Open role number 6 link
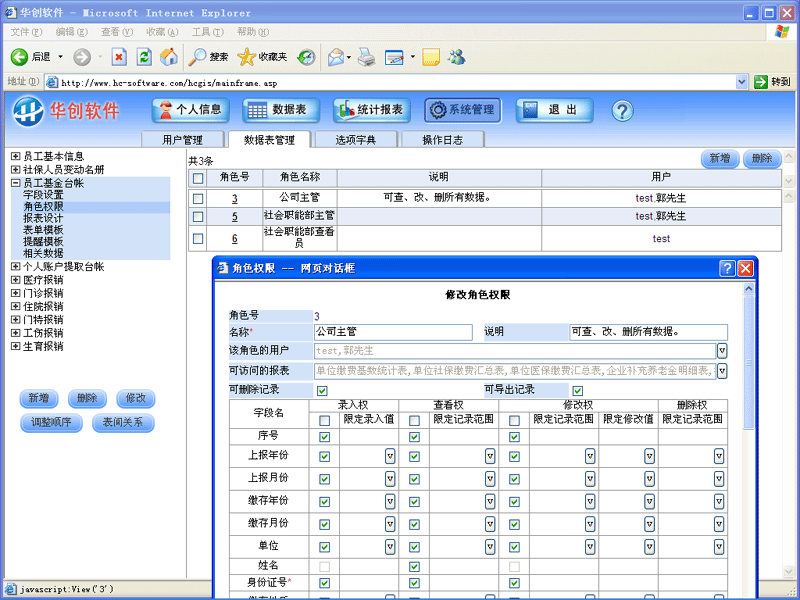This screenshot has height=600, width=800. [x=234, y=239]
